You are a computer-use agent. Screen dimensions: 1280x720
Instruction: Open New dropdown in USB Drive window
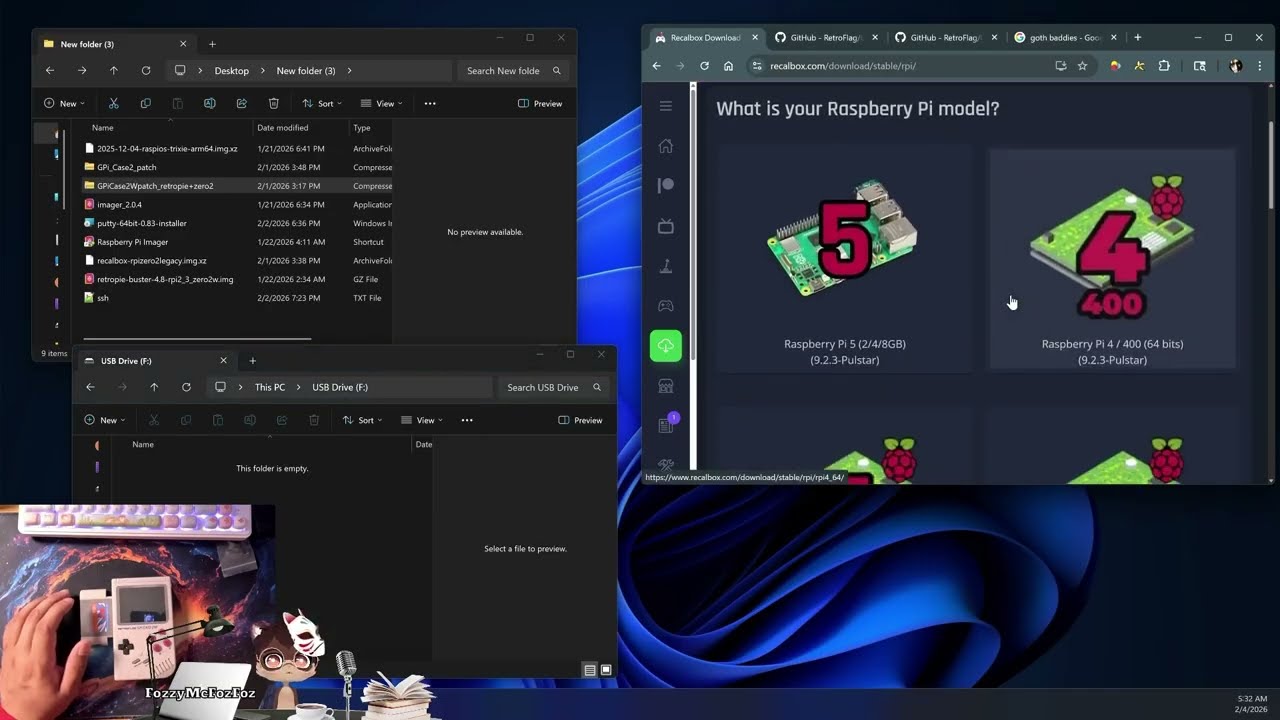click(x=104, y=420)
